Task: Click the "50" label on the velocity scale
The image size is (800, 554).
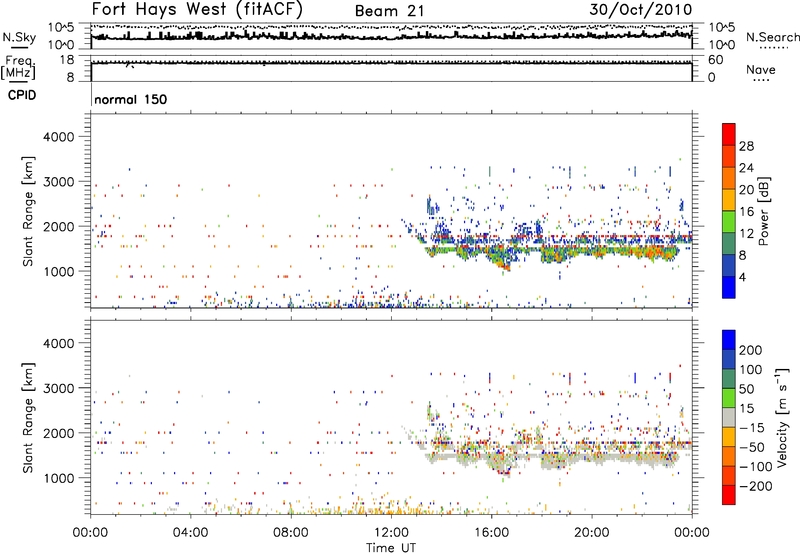Action: pos(746,389)
